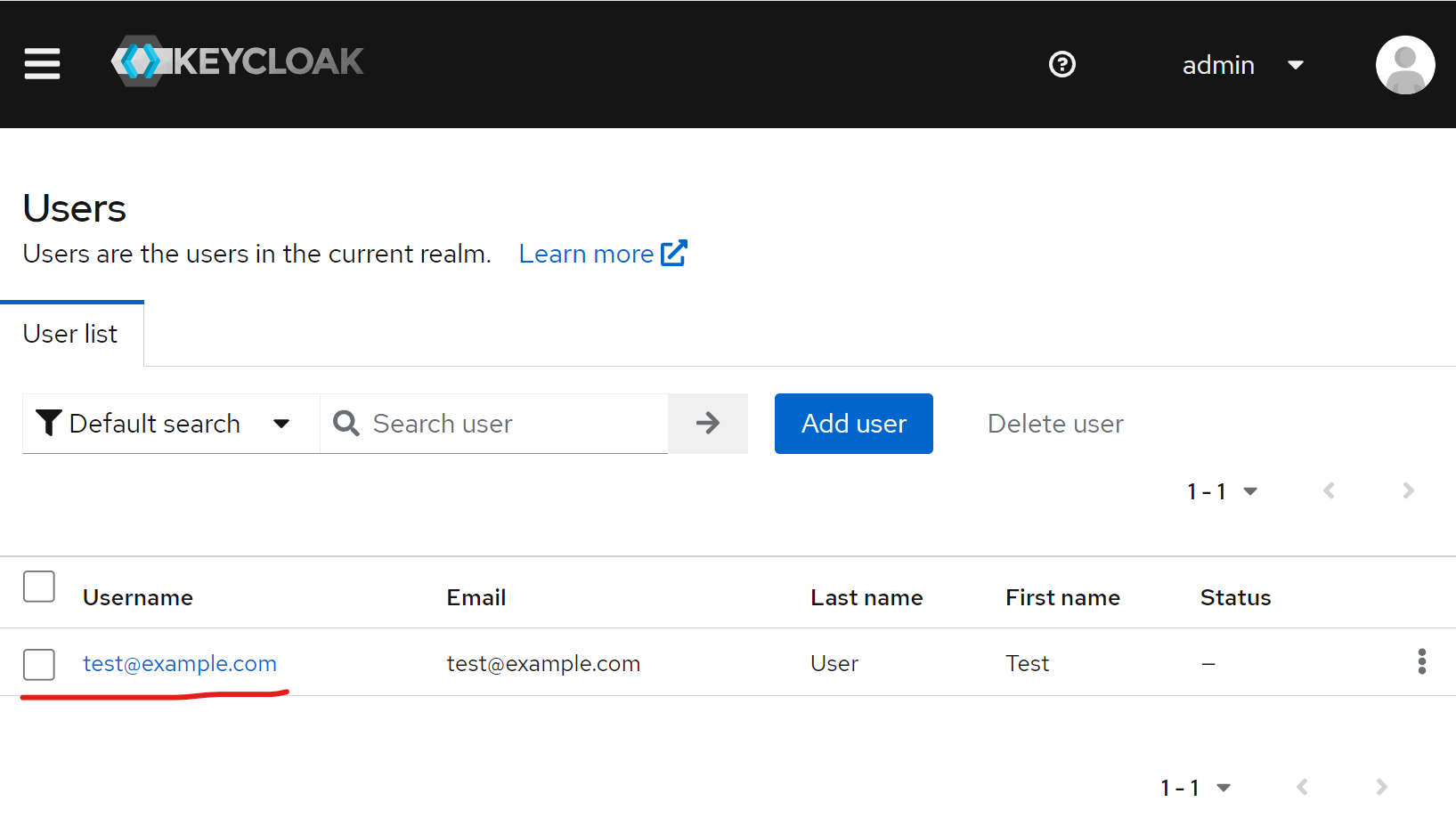
Task: Click the next page chevron
Action: [x=1407, y=490]
